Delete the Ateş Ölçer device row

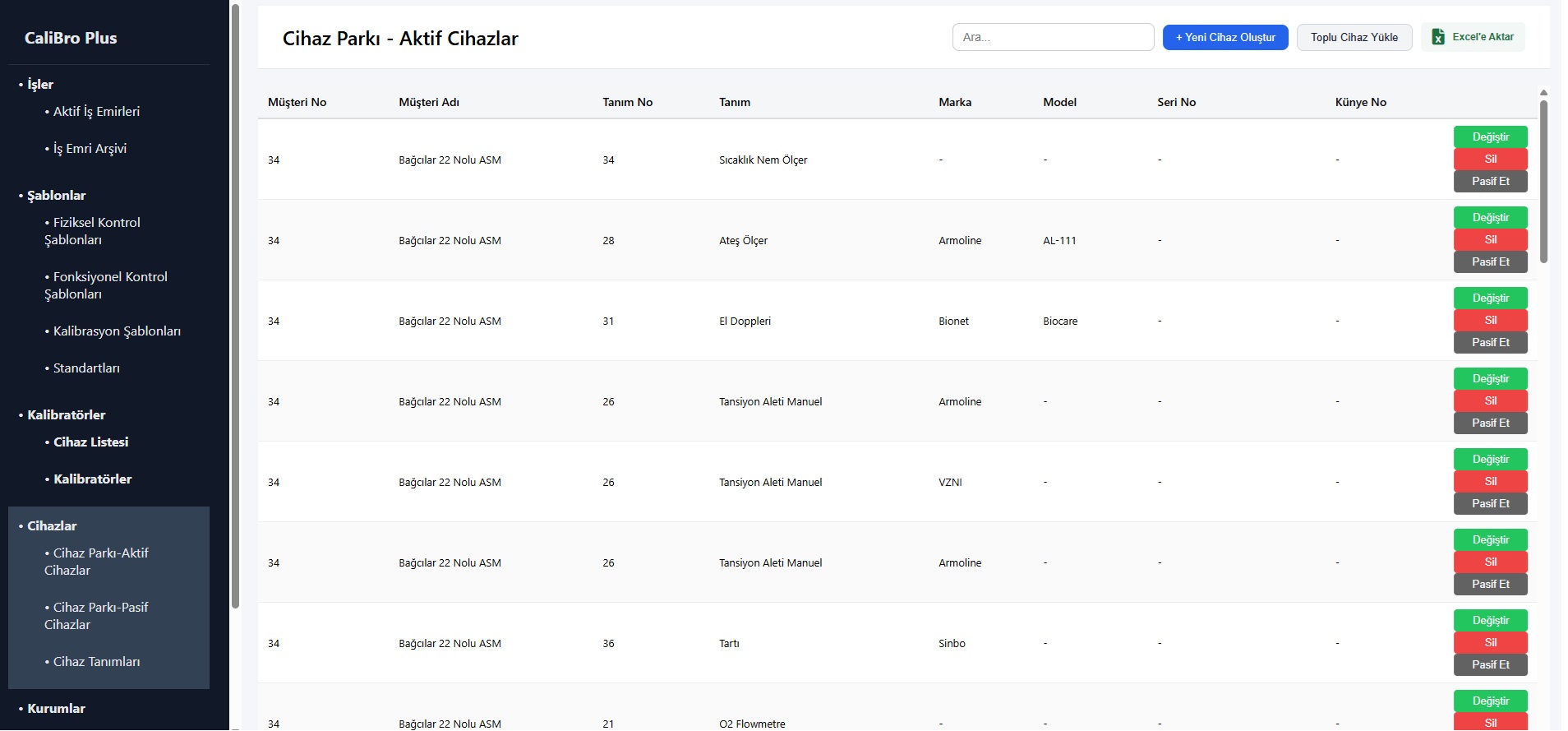(x=1490, y=240)
